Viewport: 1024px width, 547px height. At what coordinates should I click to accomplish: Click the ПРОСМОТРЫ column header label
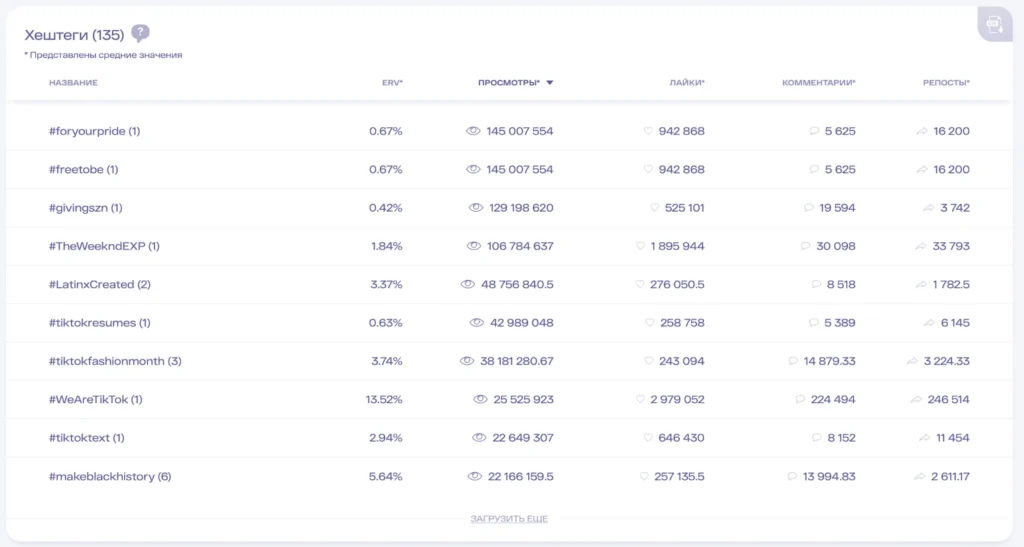[x=509, y=83]
